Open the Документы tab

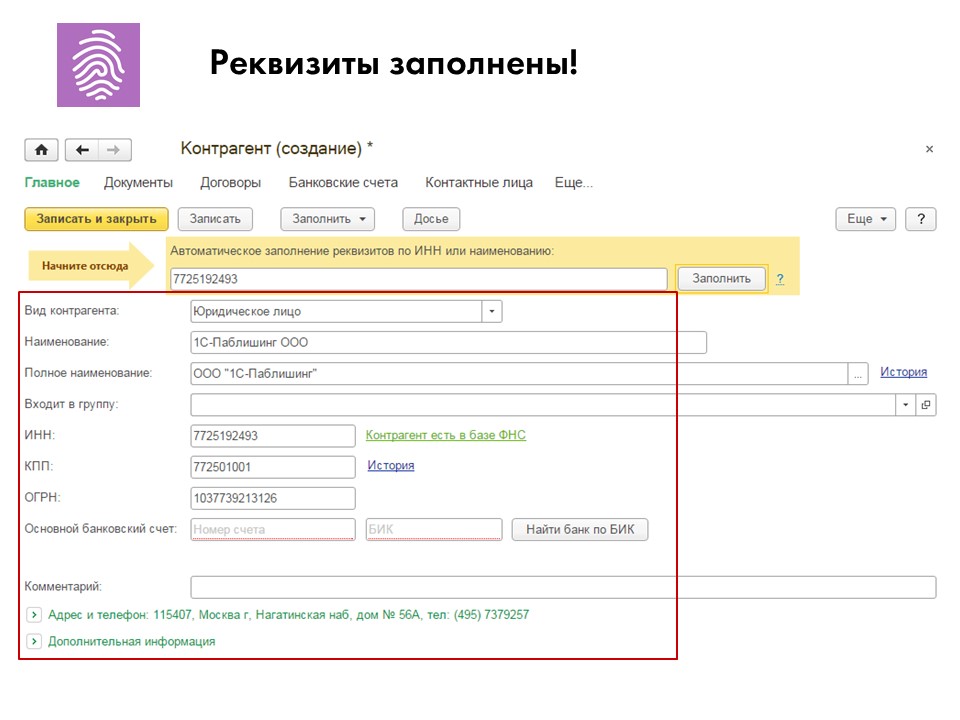(138, 182)
